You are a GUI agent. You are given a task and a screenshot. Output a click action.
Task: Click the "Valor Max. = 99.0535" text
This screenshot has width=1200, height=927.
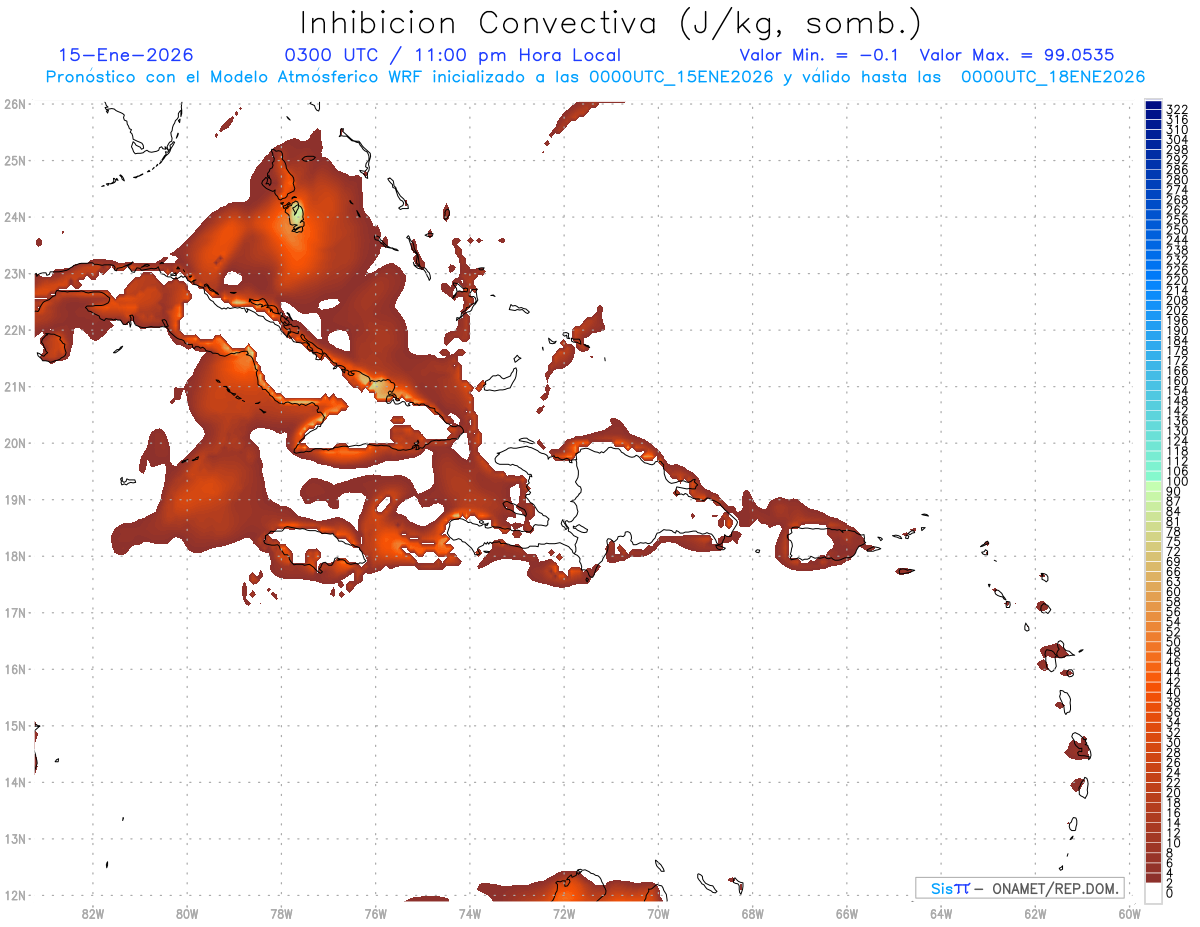(x=1017, y=56)
